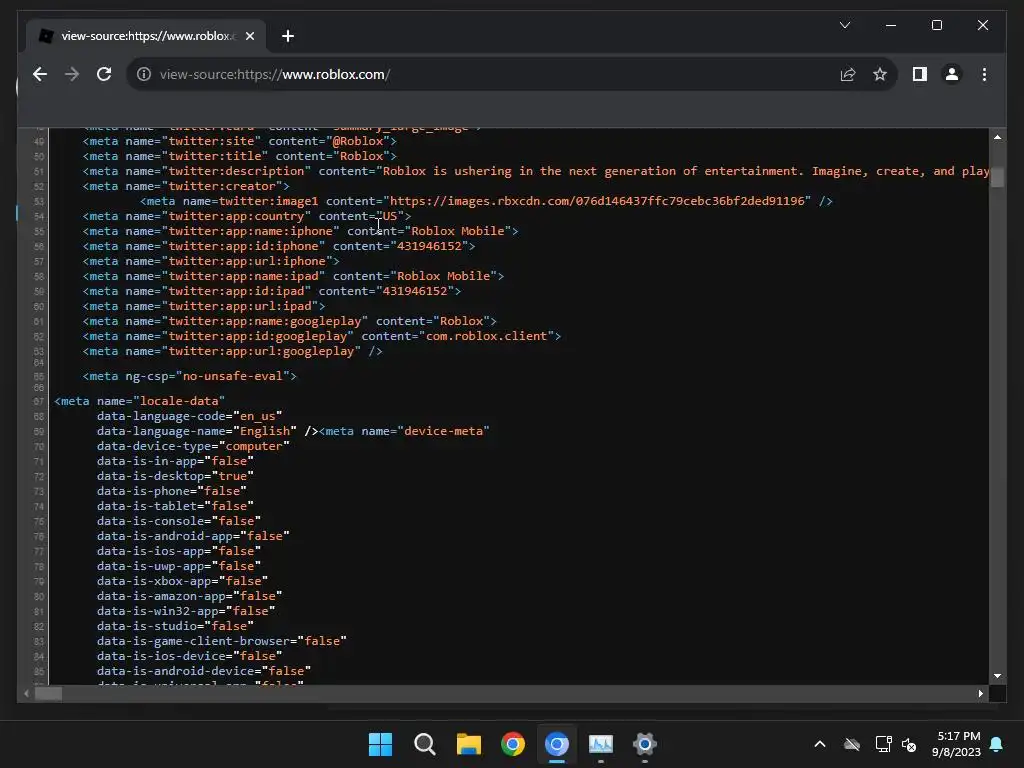Click the scroll left arrow
This screenshot has height=768, width=1024.
point(26,694)
